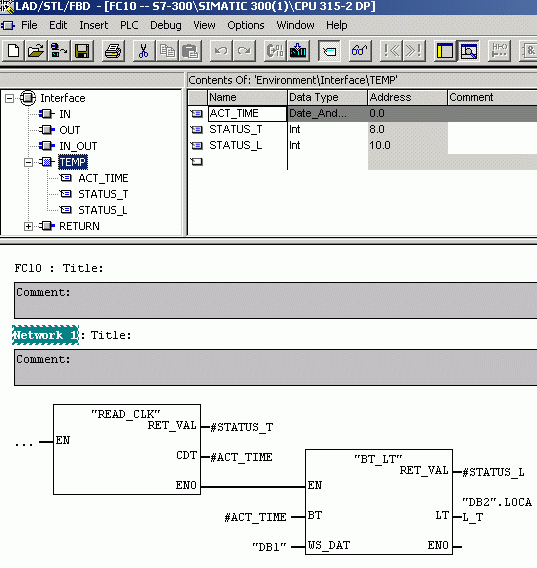Open the File menu
The width and height of the screenshot is (537, 568).
click(x=29, y=25)
